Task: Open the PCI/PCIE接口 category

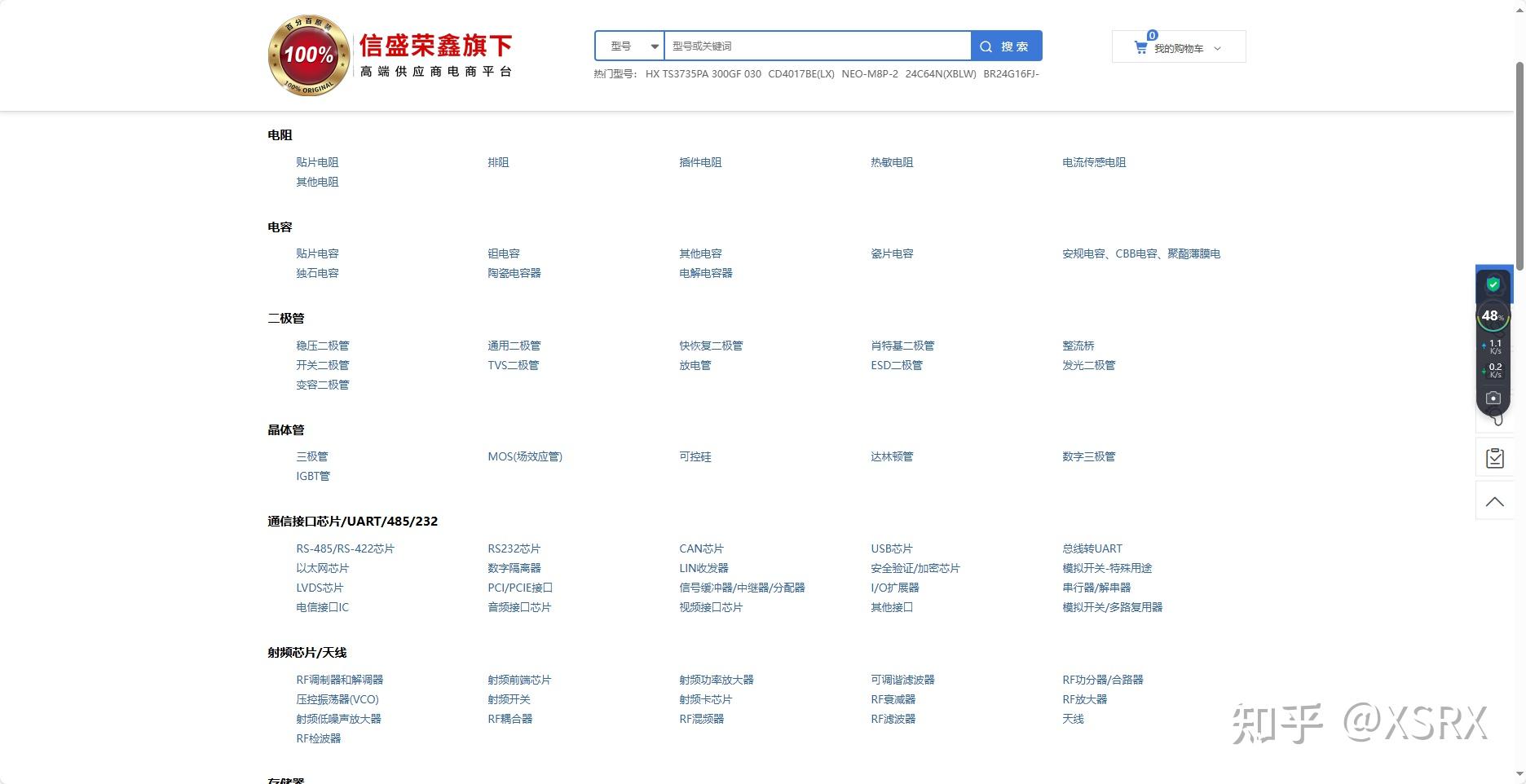Action: click(x=520, y=588)
